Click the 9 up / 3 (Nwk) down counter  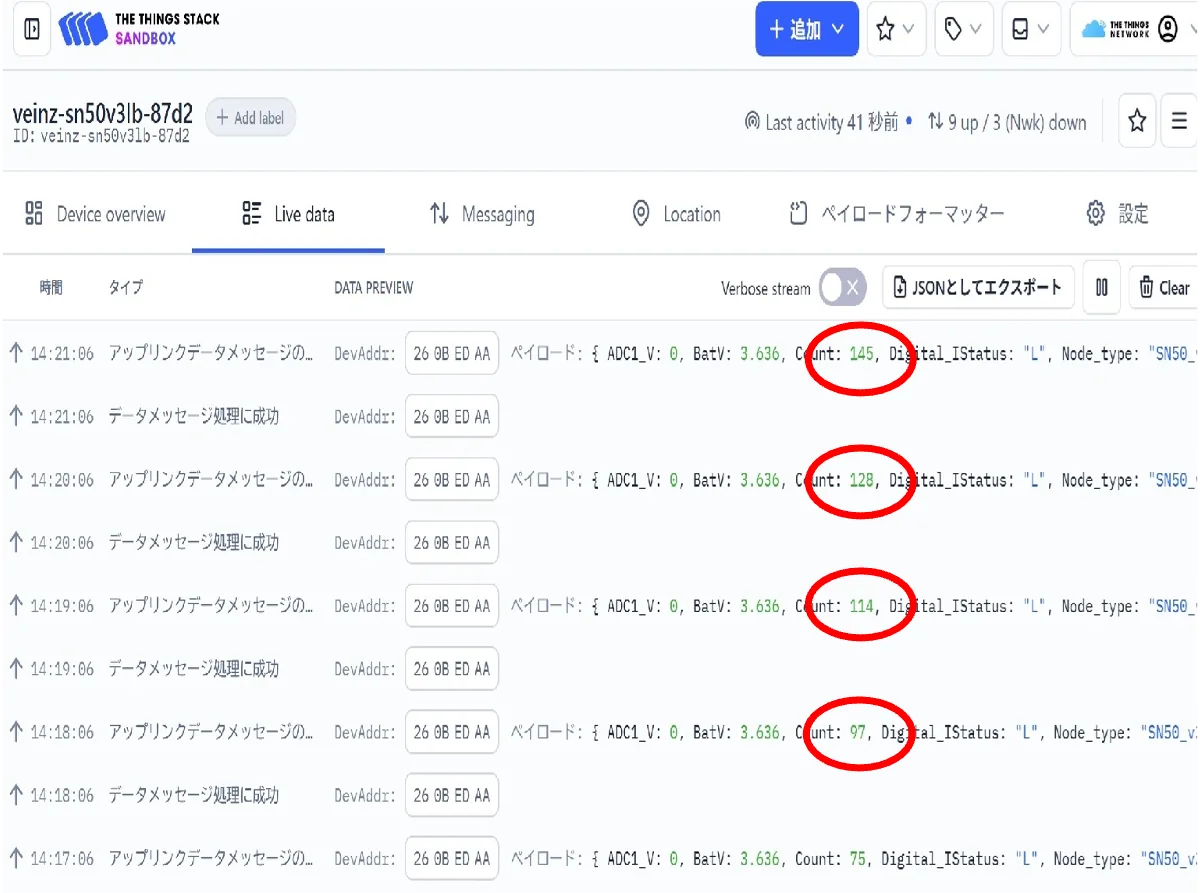(1006, 122)
